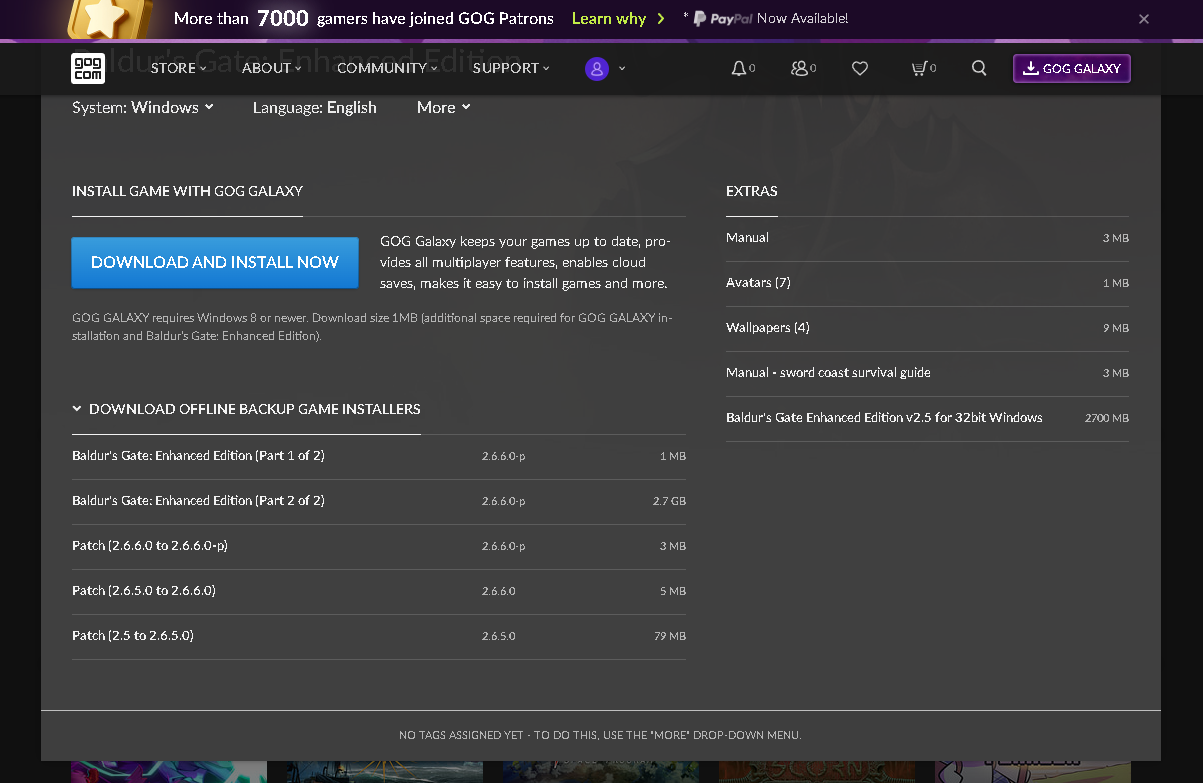This screenshot has width=1203, height=783.
Task: Open the ABOUT menu
Action: tap(271, 68)
